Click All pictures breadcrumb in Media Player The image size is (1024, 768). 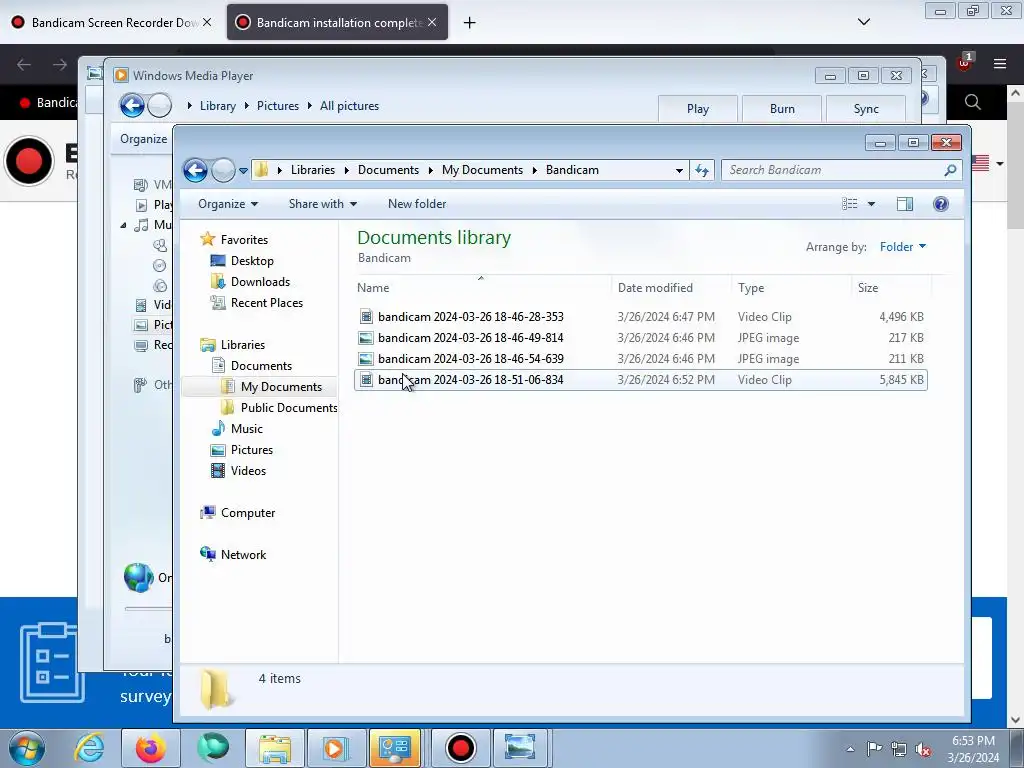[349, 106]
